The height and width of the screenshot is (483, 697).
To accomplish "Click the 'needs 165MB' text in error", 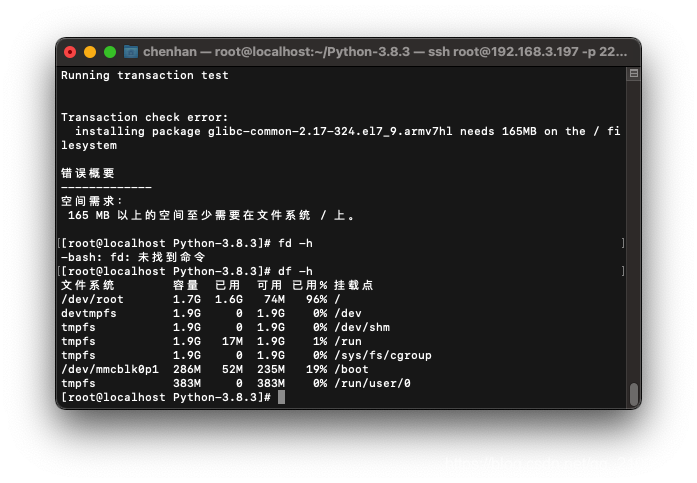I will [498, 132].
